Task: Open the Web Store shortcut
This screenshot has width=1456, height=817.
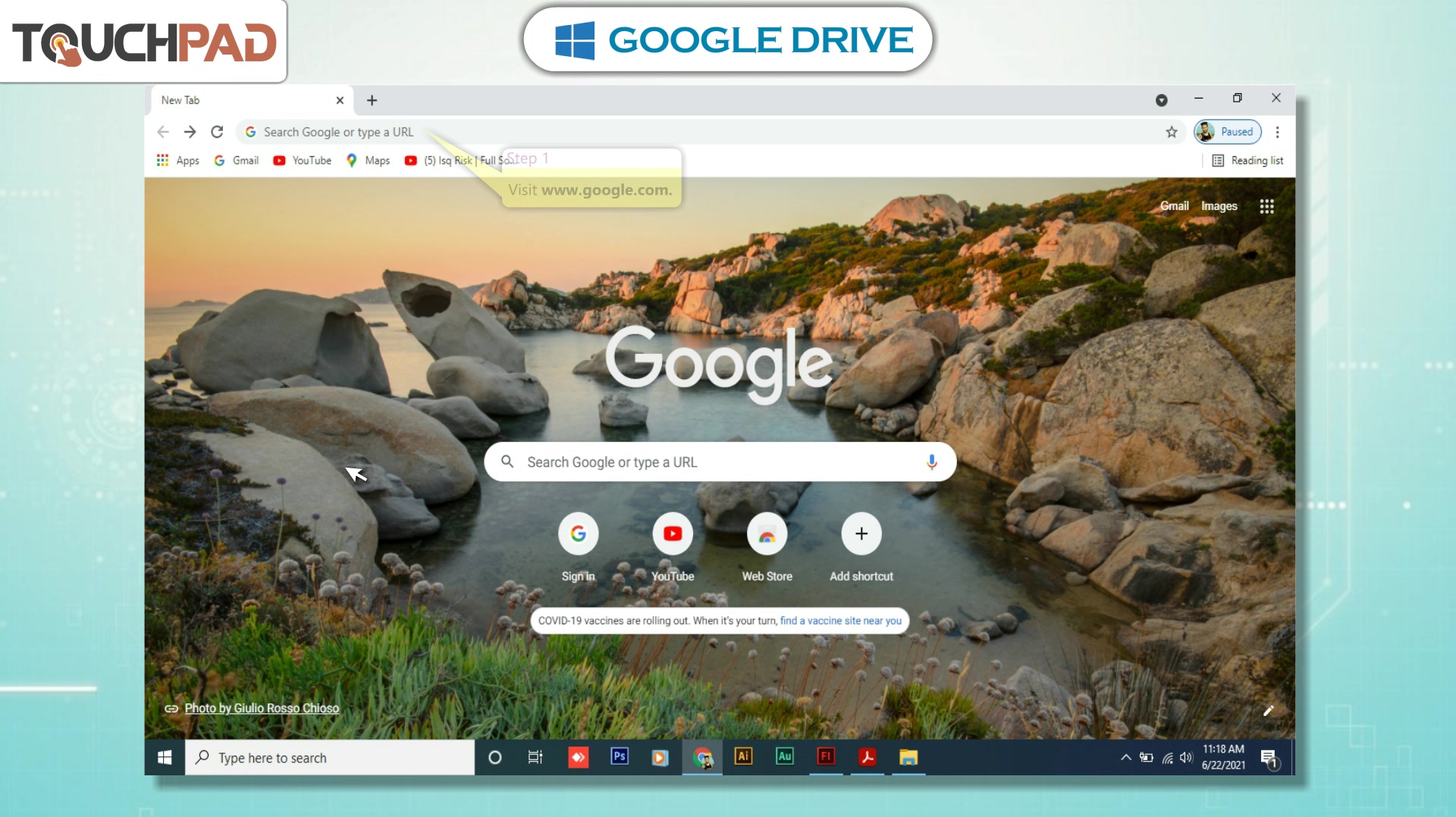Action: (x=767, y=546)
